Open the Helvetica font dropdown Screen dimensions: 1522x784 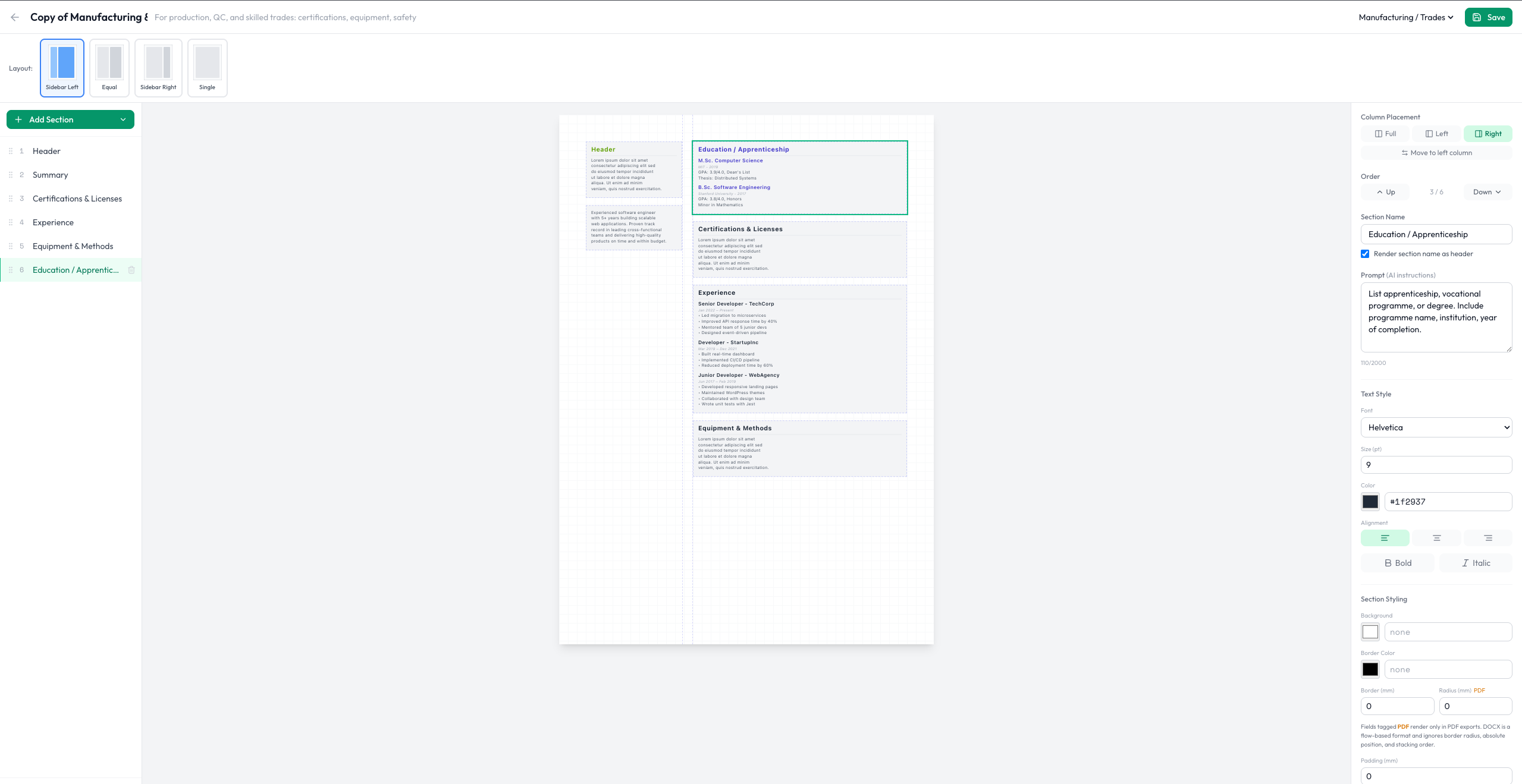pyautogui.click(x=1436, y=427)
